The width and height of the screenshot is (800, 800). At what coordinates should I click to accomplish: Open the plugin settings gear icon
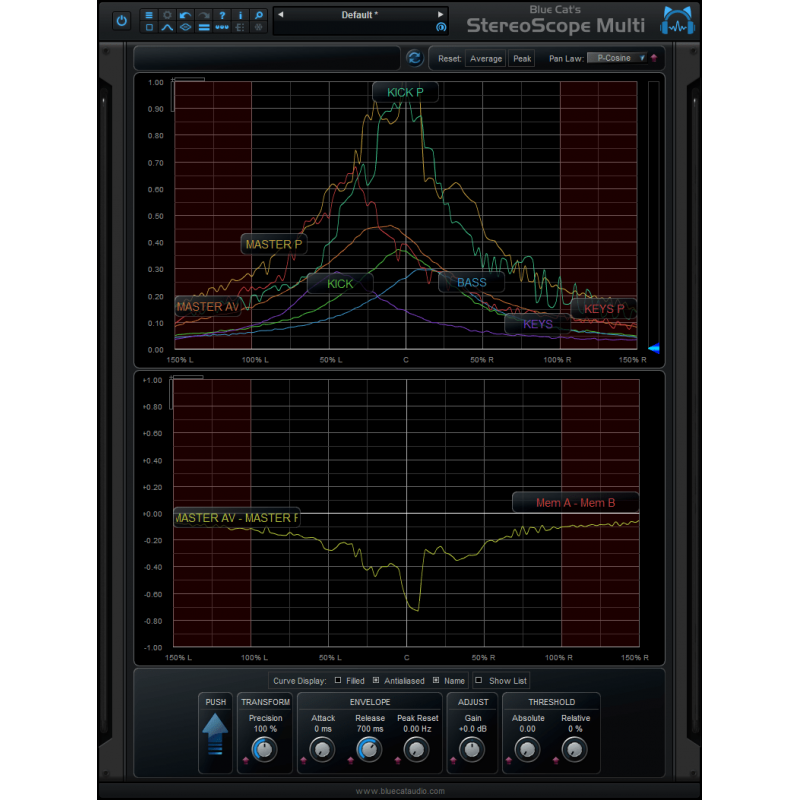[x=167, y=15]
